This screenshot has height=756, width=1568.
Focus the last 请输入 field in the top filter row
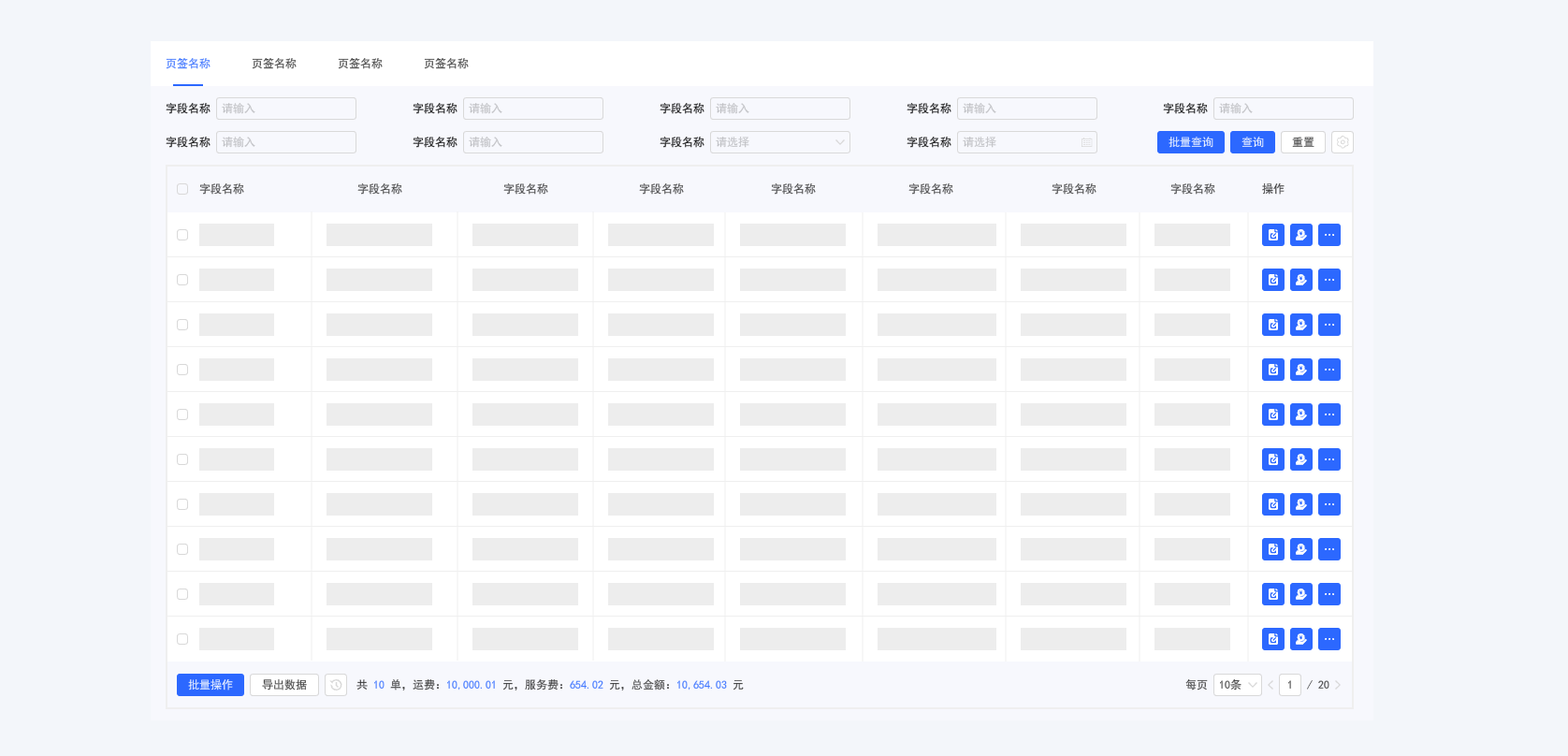tap(1283, 109)
